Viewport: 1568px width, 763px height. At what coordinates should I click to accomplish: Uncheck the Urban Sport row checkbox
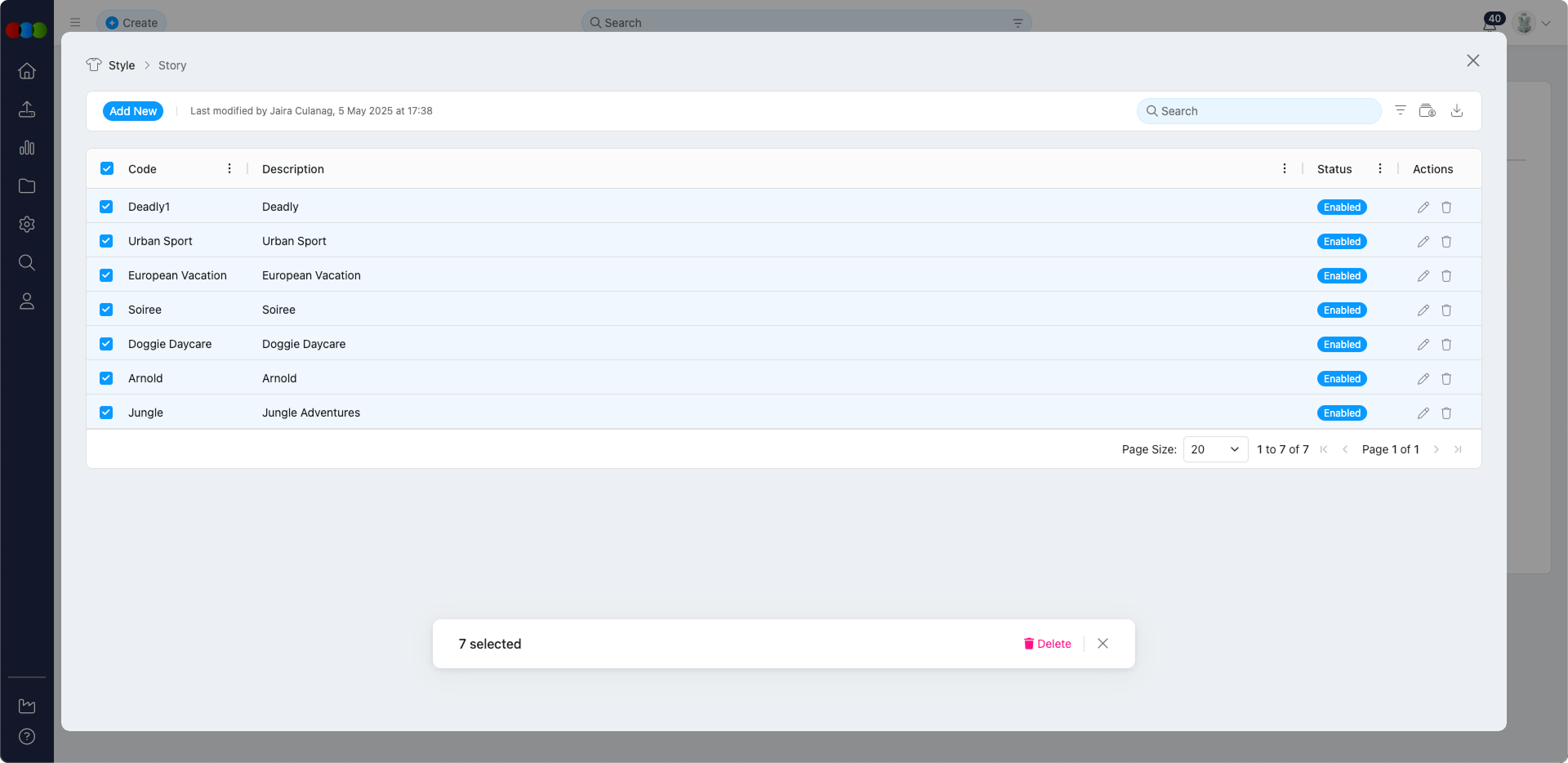pyautogui.click(x=106, y=241)
